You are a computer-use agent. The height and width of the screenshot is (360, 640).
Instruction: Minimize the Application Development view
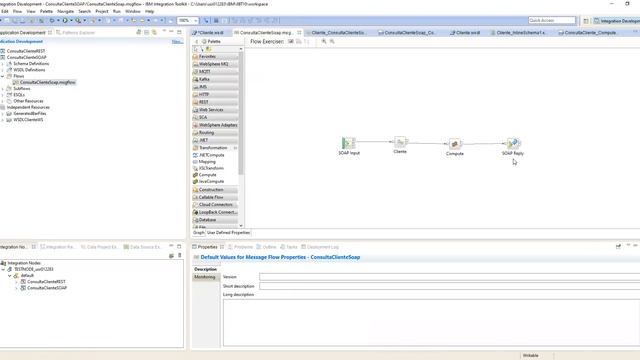171,32
